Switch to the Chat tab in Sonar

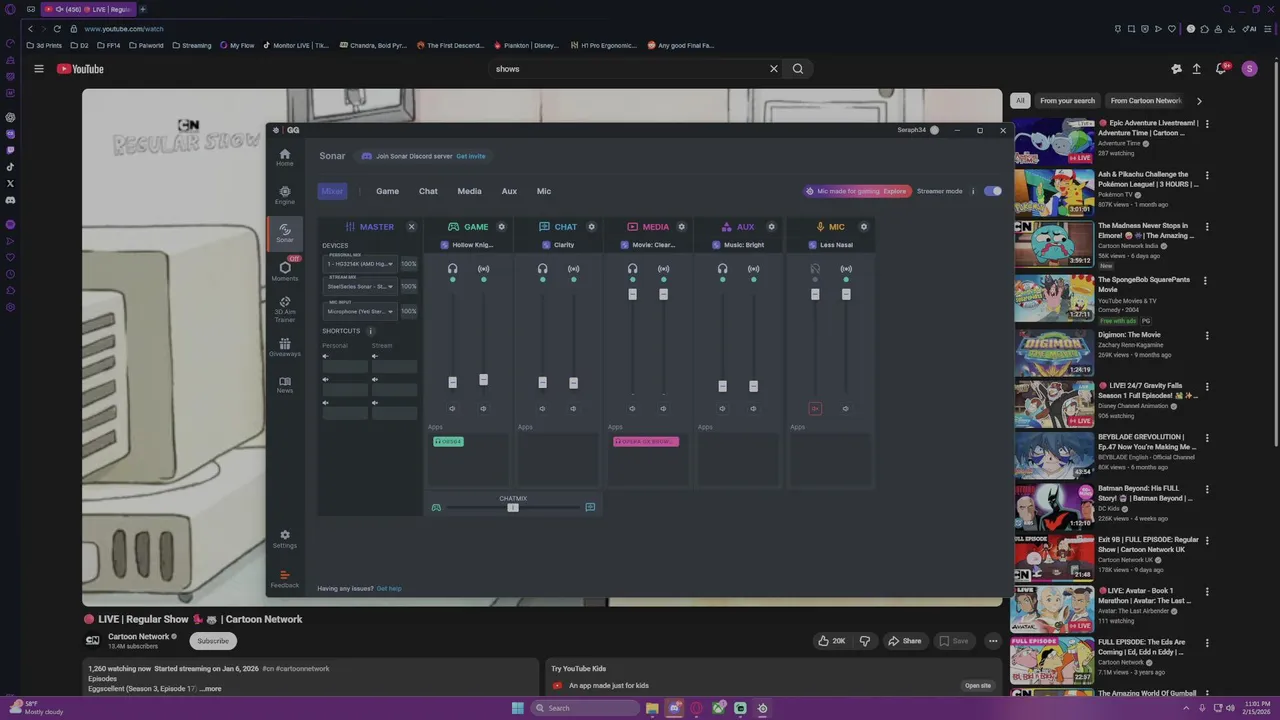point(428,191)
